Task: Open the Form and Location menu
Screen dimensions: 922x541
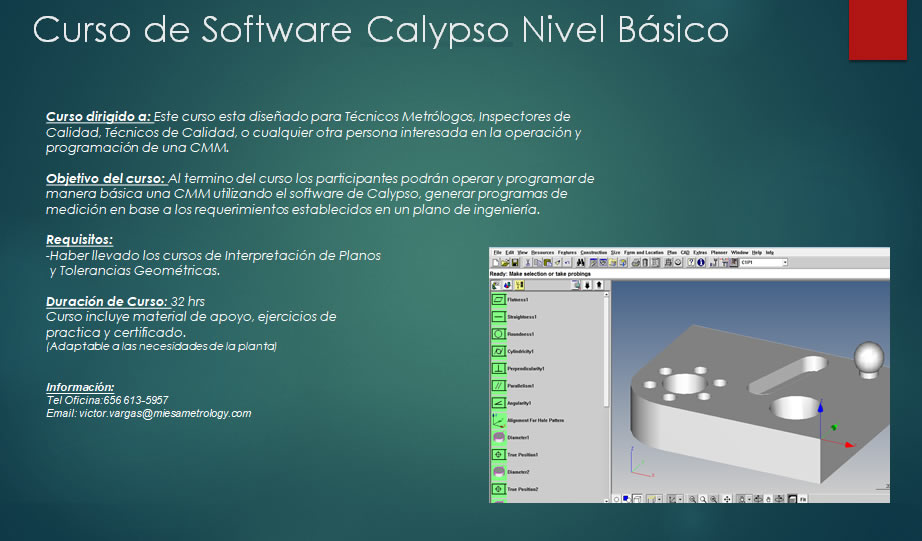Action: pyautogui.click(x=643, y=252)
